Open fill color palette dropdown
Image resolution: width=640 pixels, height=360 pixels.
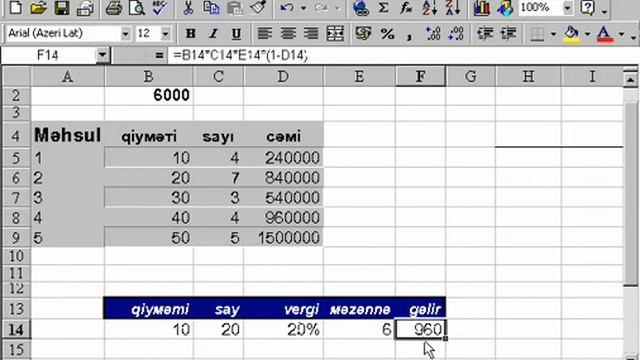tap(587, 34)
